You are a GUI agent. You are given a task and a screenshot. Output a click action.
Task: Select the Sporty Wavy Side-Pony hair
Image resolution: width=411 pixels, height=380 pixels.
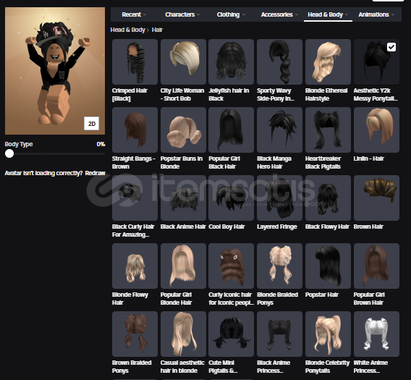click(280, 62)
